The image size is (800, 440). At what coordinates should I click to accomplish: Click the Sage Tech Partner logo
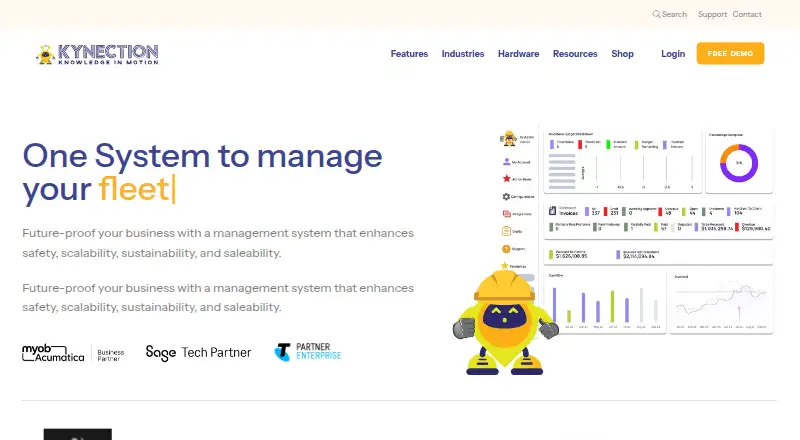(198, 353)
